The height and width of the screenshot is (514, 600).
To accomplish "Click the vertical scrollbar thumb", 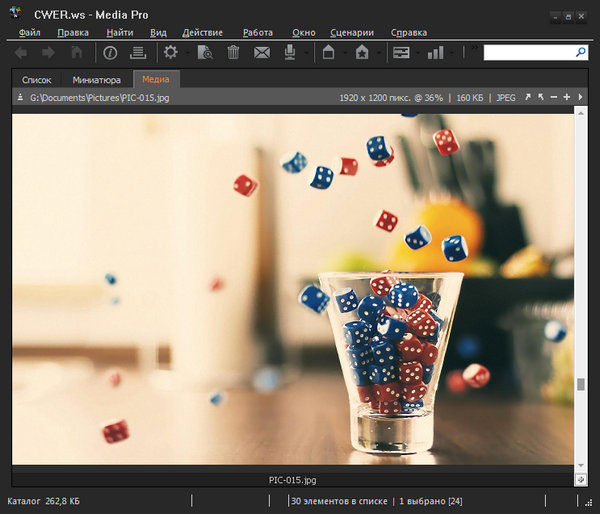I will 581,384.
